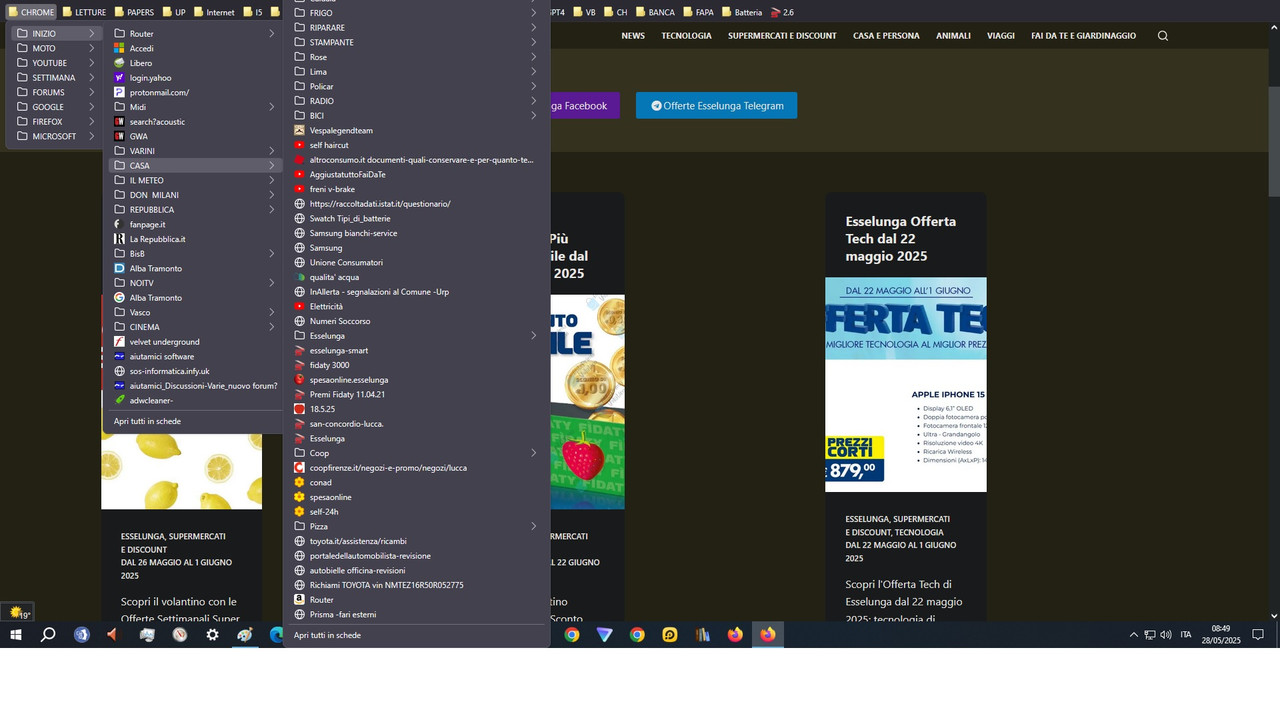Image resolution: width=1280 pixels, height=720 pixels.
Task: Expand the STAMPANTE folder submenu arrow
Action: click(x=533, y=42)
